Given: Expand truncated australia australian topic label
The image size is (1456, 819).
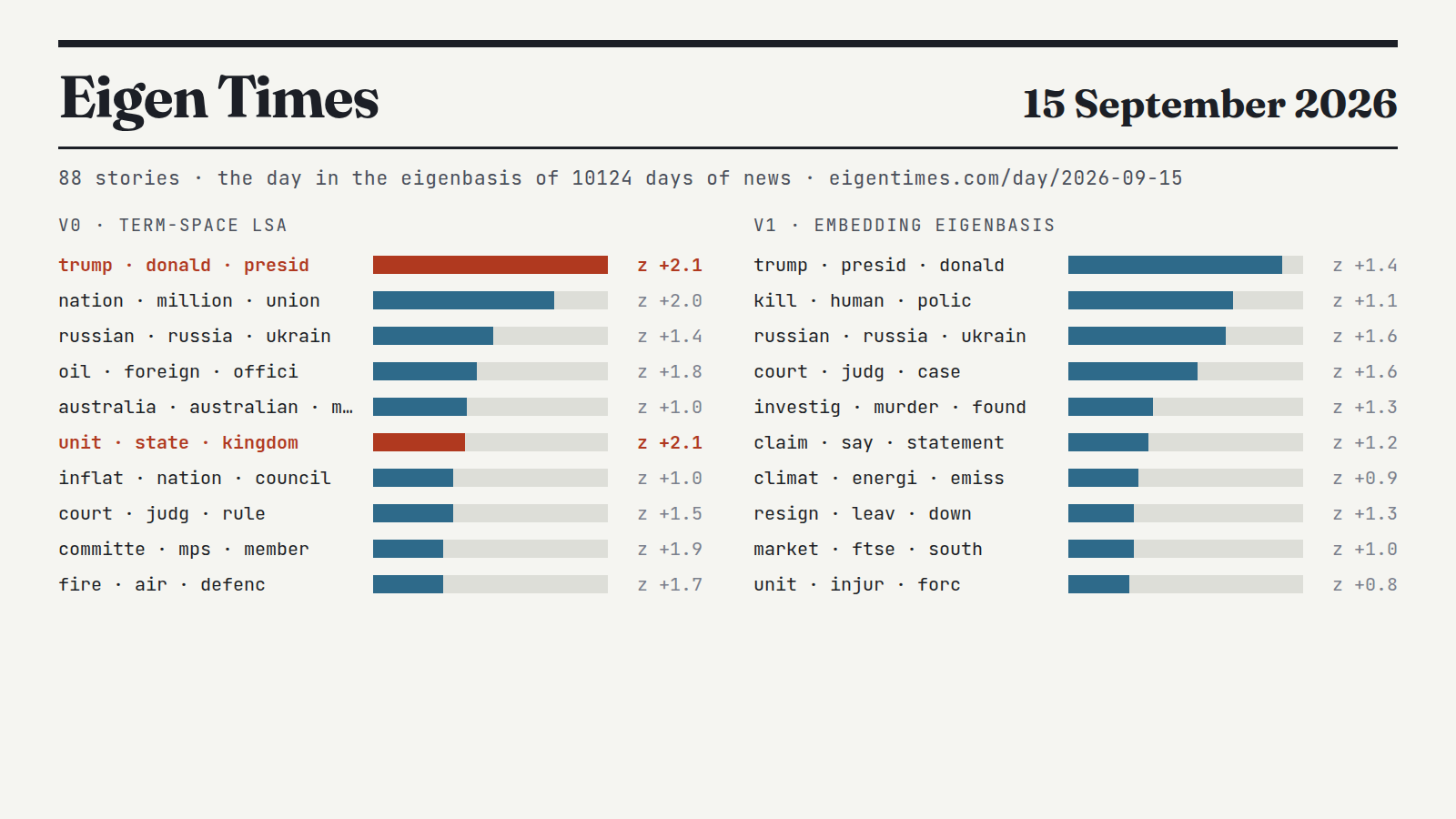Looking at the screenshot, I should coord(206,407).
